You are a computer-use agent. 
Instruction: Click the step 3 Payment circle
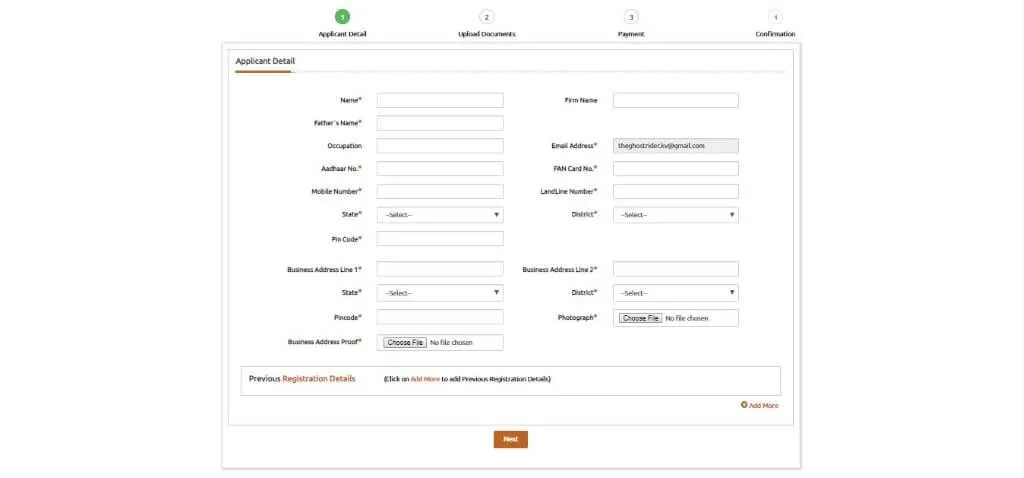[x=631, y=17]
